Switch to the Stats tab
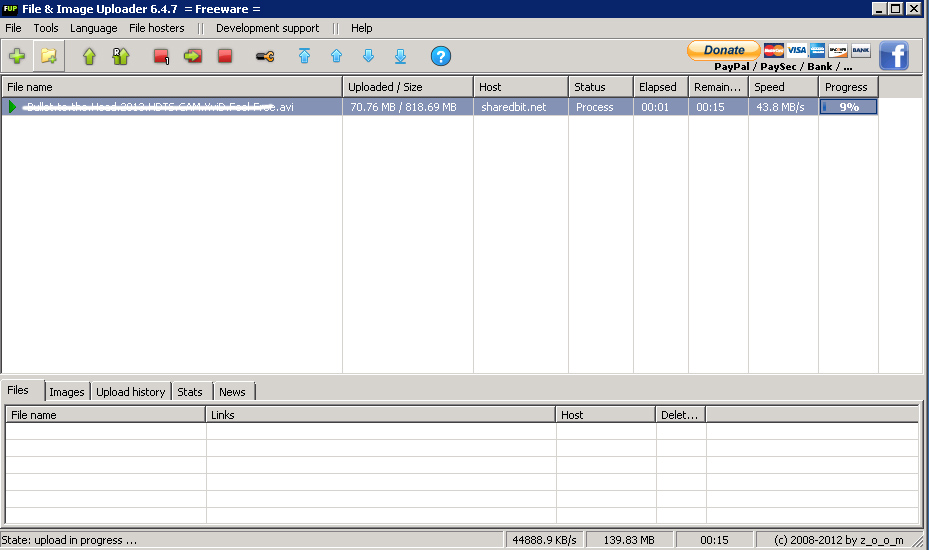The width and height of the screenshot is (929, 550). point(190,392)
